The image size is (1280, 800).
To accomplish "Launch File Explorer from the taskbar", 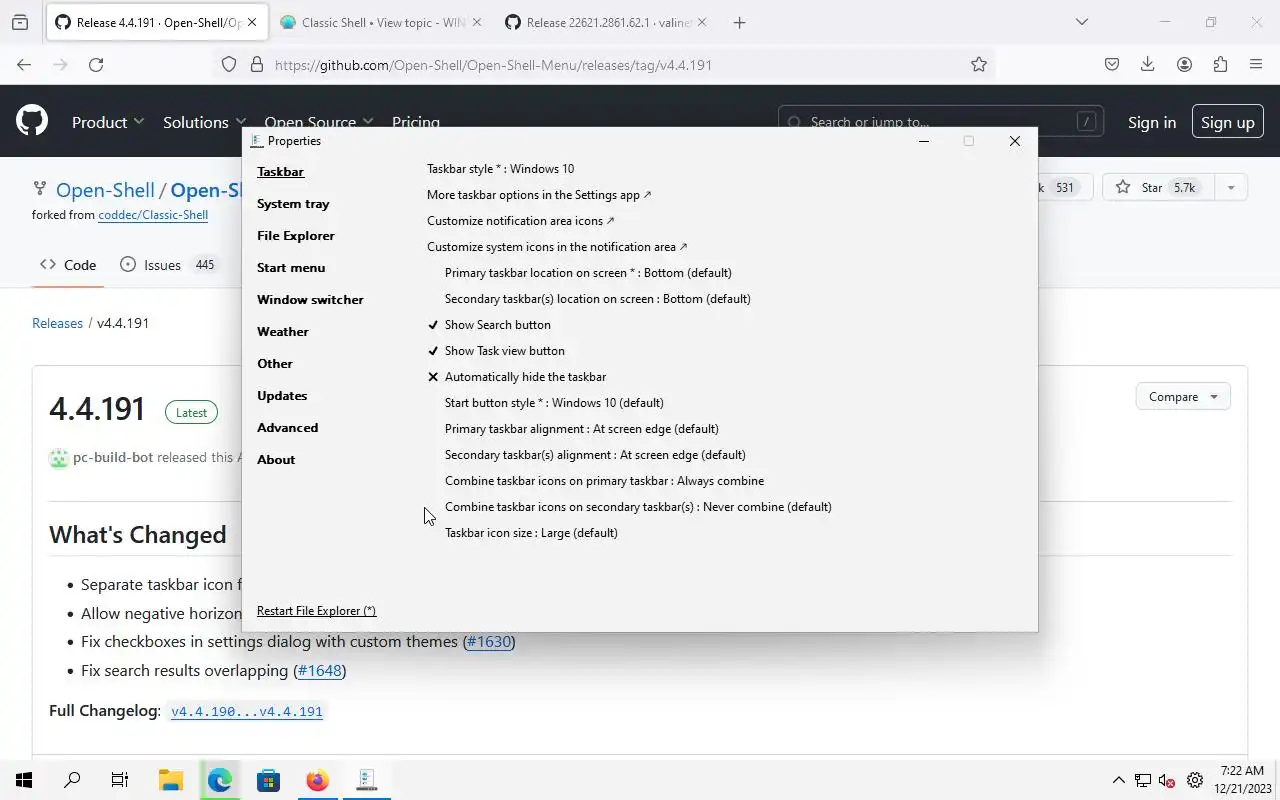I will click(171, 780).
